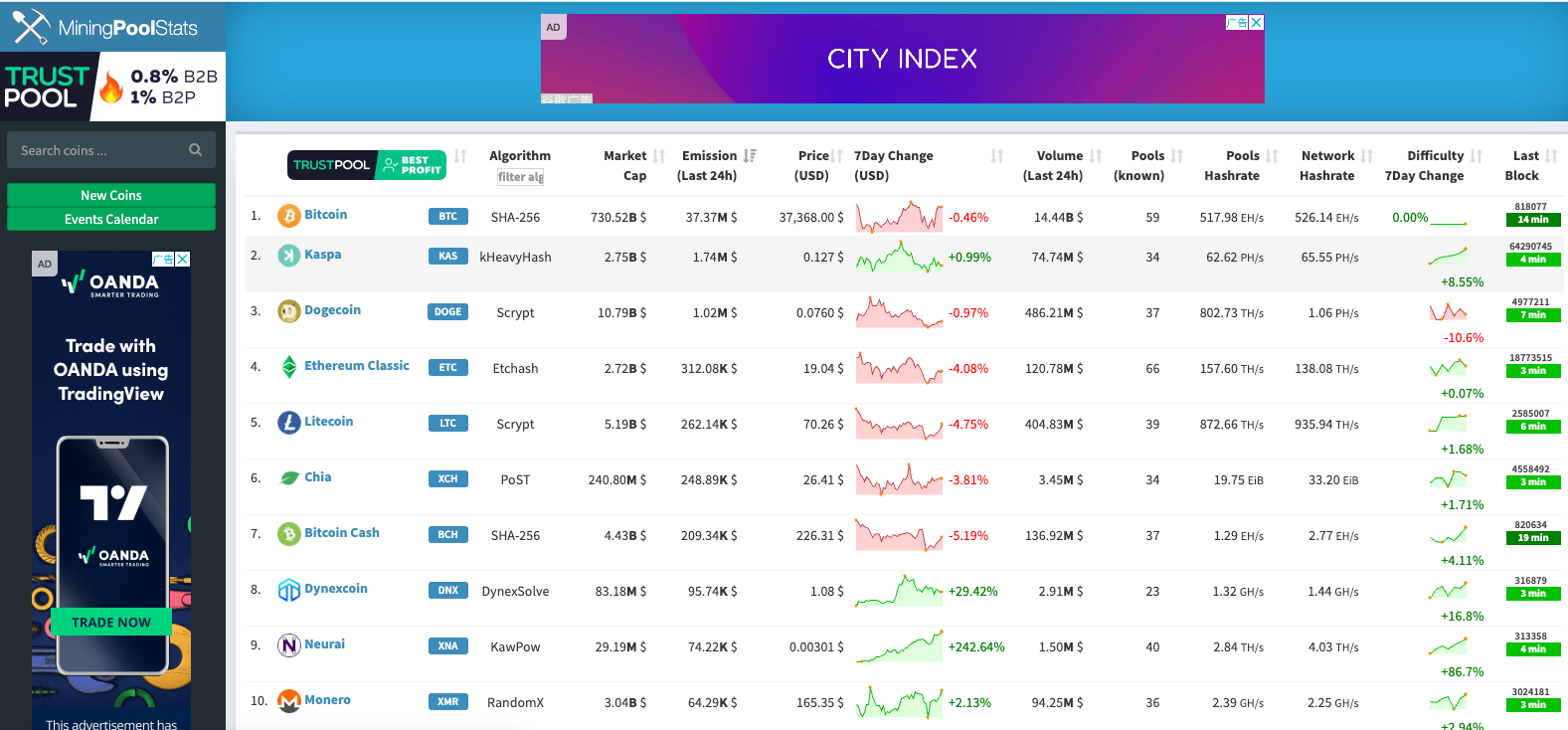Open the XMR ticker badge
This screenshot has width=1568, height=730.
(x=447, y=701)
